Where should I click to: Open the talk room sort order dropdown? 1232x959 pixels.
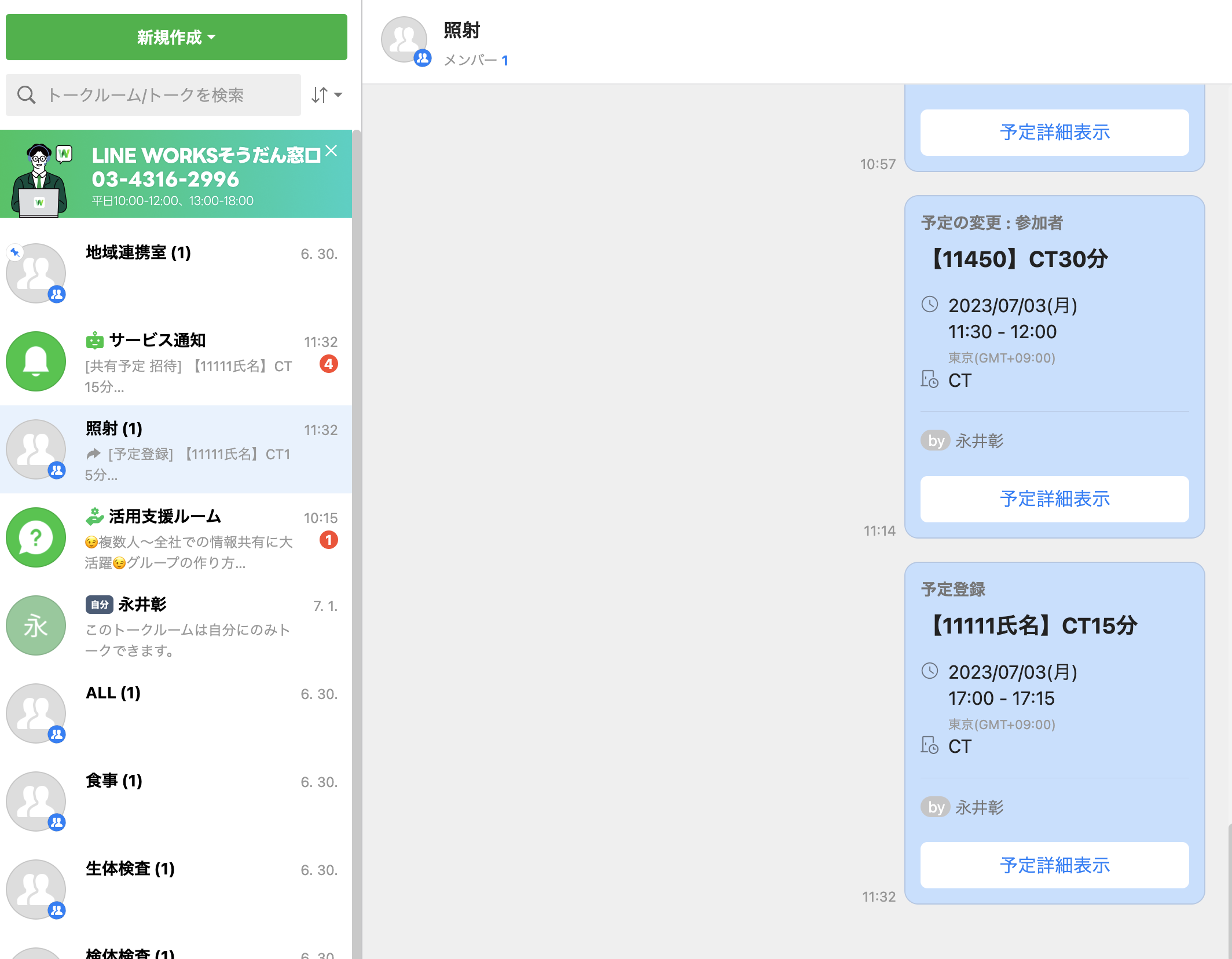[327, 94]
